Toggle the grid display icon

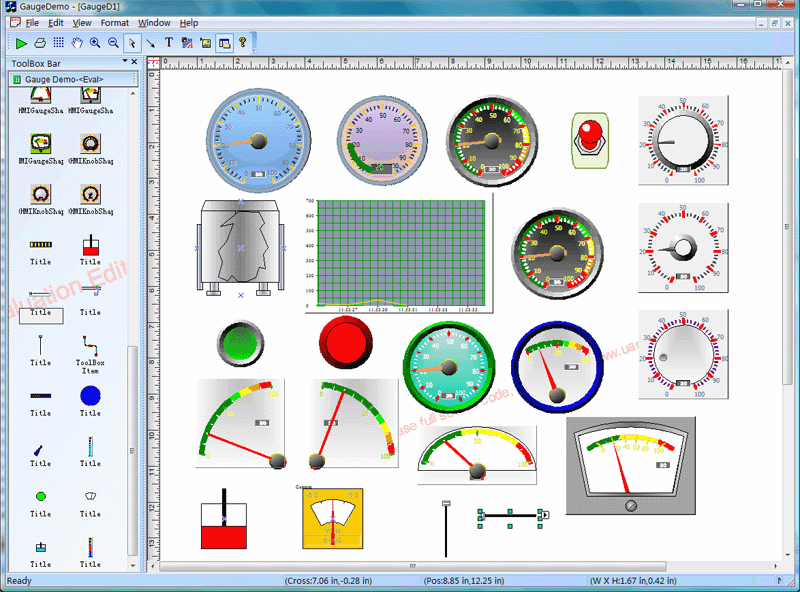coord(58,43)
